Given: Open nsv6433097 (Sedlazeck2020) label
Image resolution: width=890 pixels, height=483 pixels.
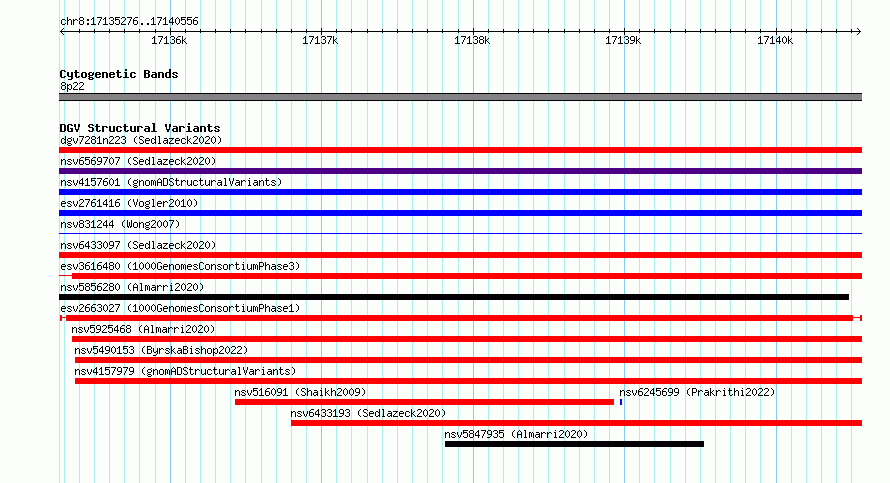Looking at the screenshot, I should coord(138,245).
